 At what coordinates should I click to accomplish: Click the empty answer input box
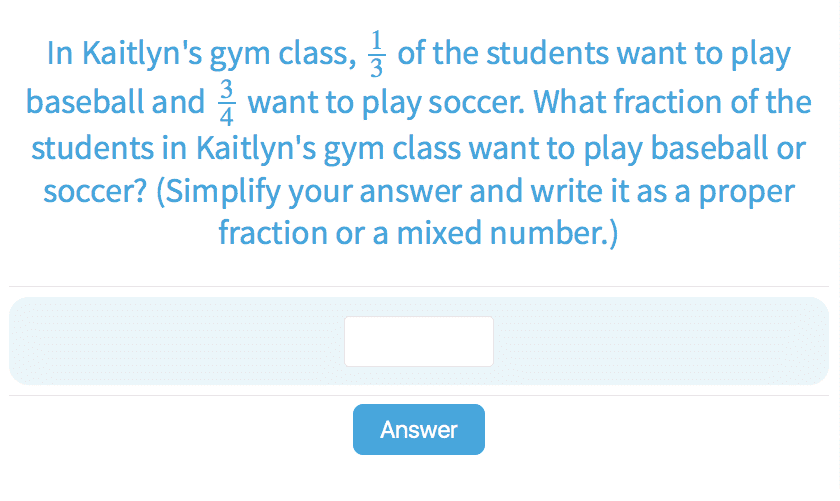(418, 341)
